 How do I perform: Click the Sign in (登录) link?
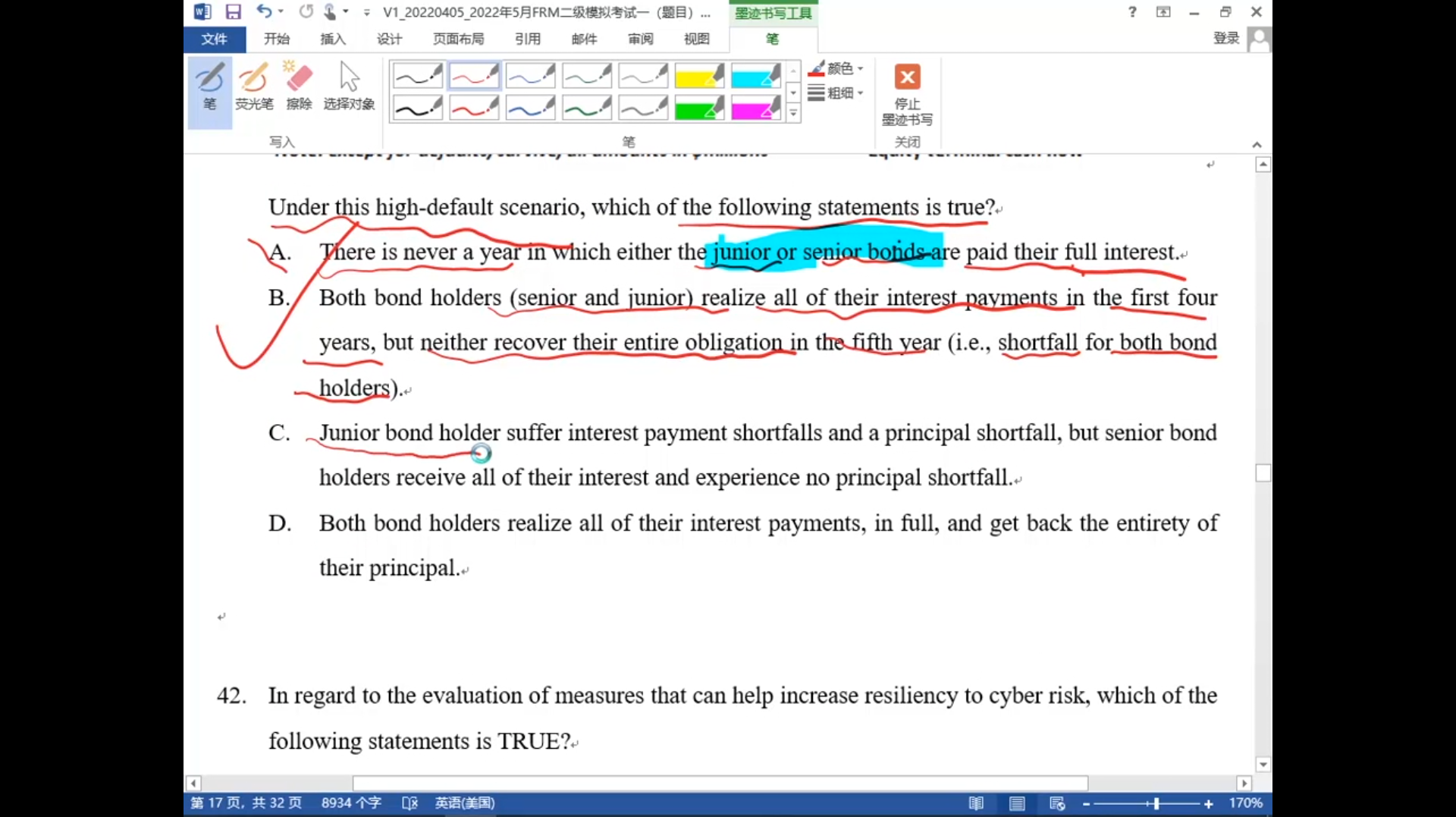[x=1225, y=39]
